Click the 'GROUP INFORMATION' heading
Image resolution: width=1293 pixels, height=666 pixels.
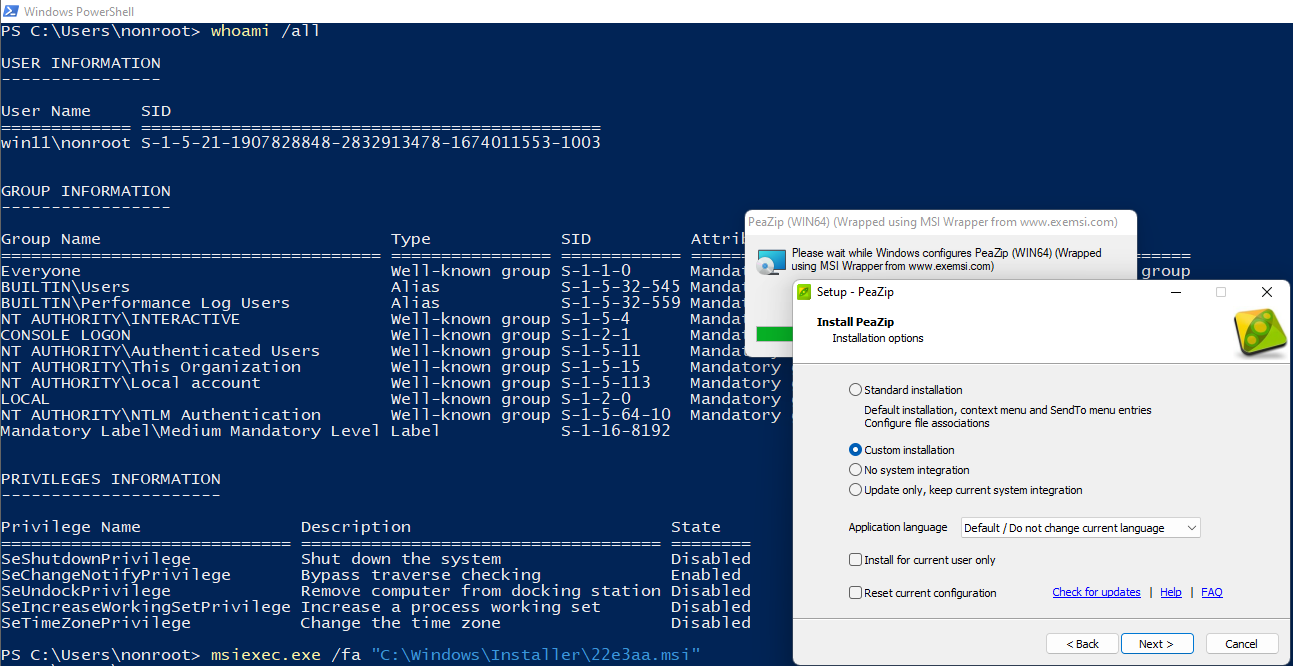[86, 191]
